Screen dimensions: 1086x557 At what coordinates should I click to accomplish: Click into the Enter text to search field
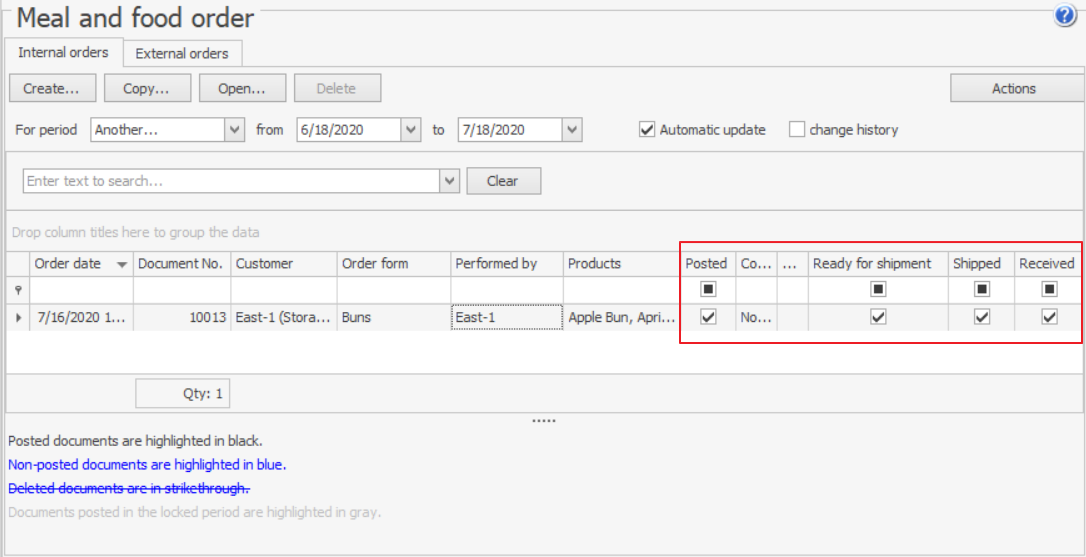(x=230, y=181)
